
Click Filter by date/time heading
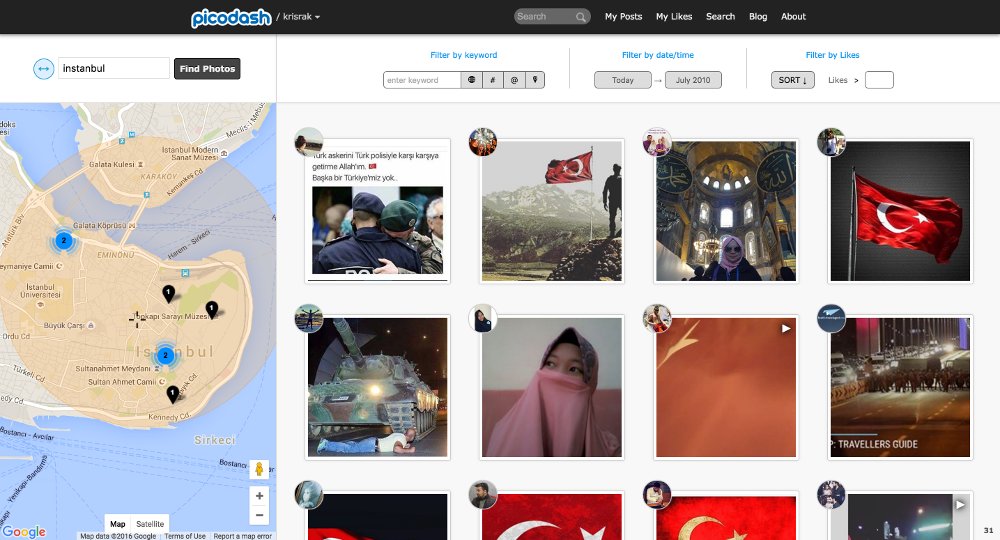click(x=658, y=55)
